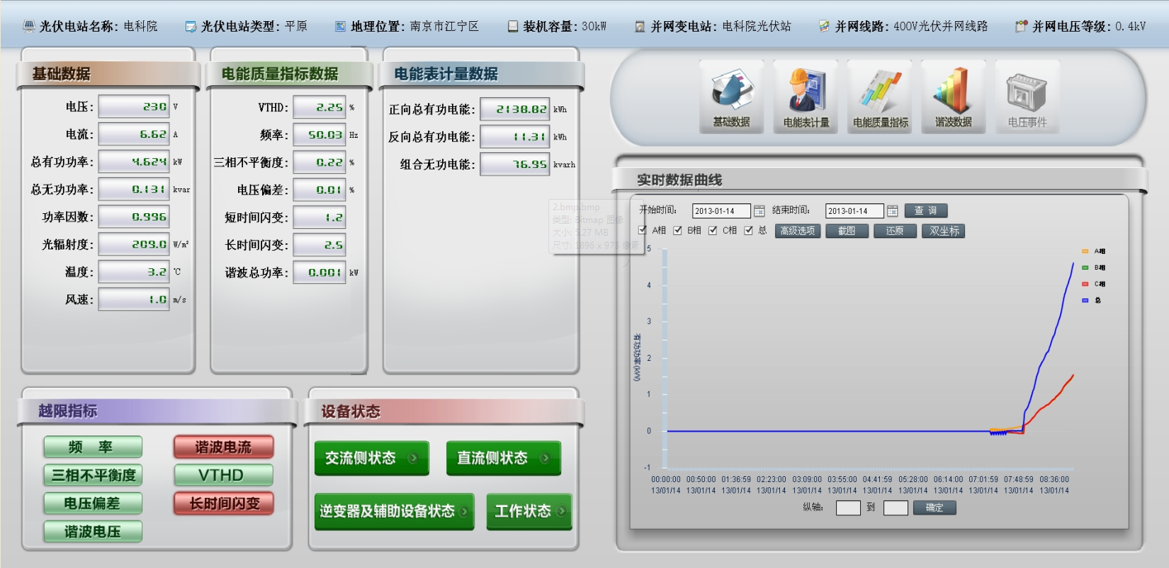Open the 电能质量指标 chart icon
Screen dimensions: 1169x568
coord(880,95)
